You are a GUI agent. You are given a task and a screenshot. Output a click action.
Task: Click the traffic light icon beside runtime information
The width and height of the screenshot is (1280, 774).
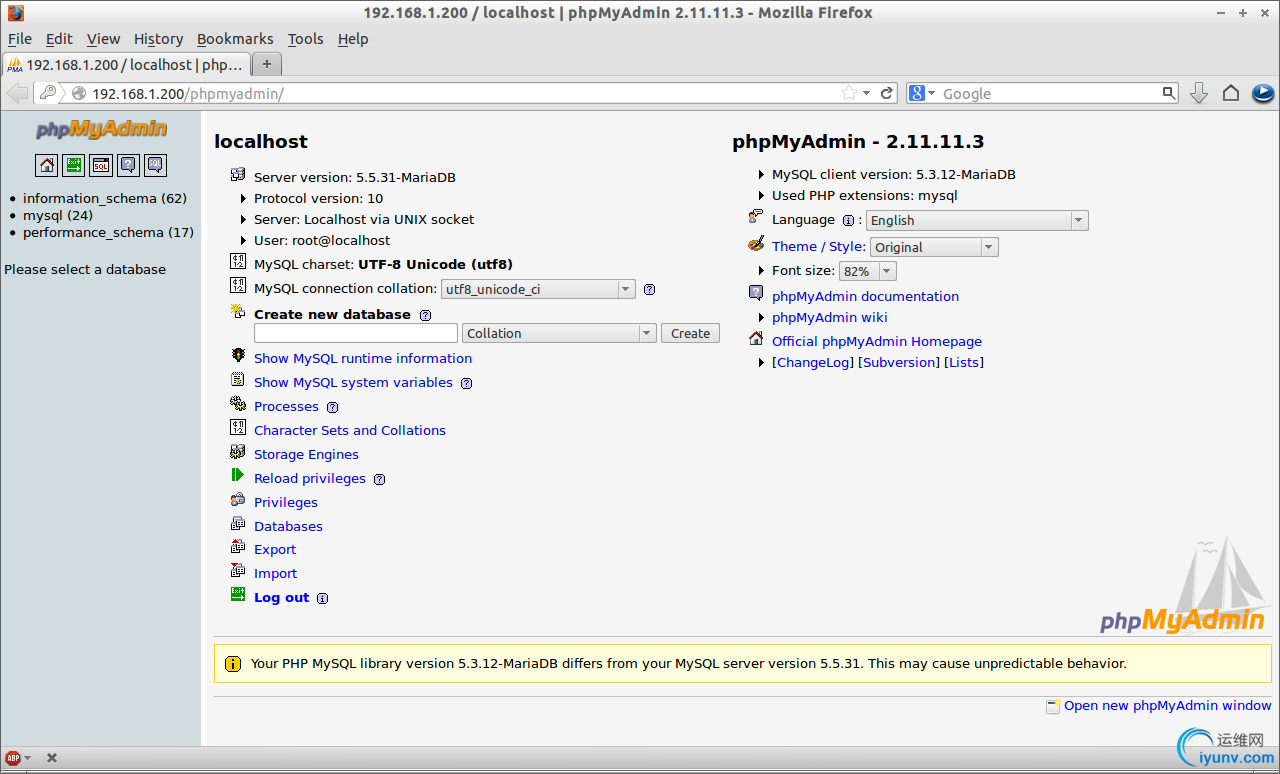[238, 356]
